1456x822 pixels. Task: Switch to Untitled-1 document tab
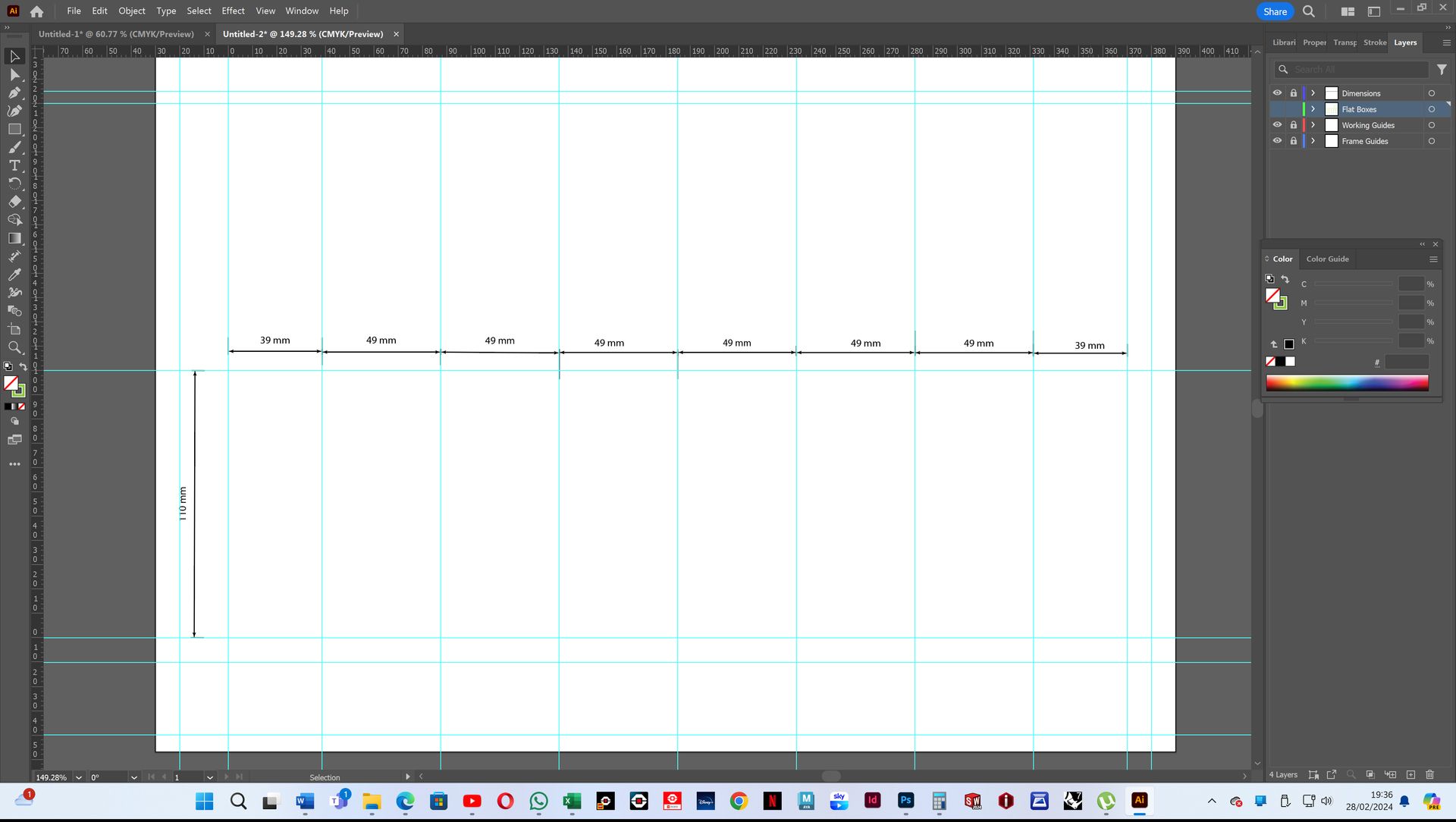[x=116, y=34]
